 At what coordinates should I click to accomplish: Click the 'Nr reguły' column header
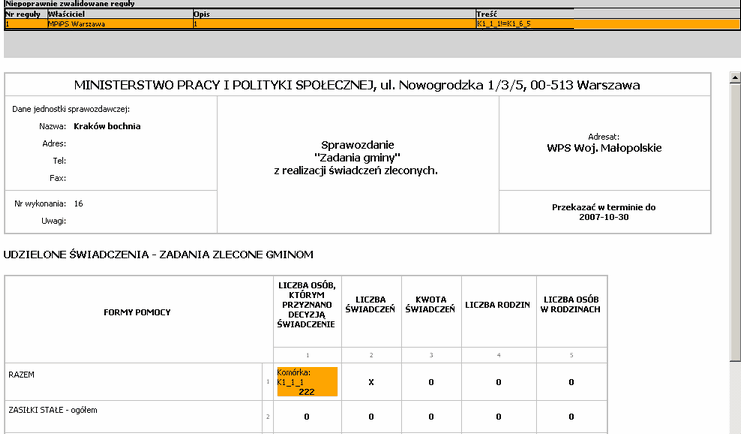click(x=24, y=14)
